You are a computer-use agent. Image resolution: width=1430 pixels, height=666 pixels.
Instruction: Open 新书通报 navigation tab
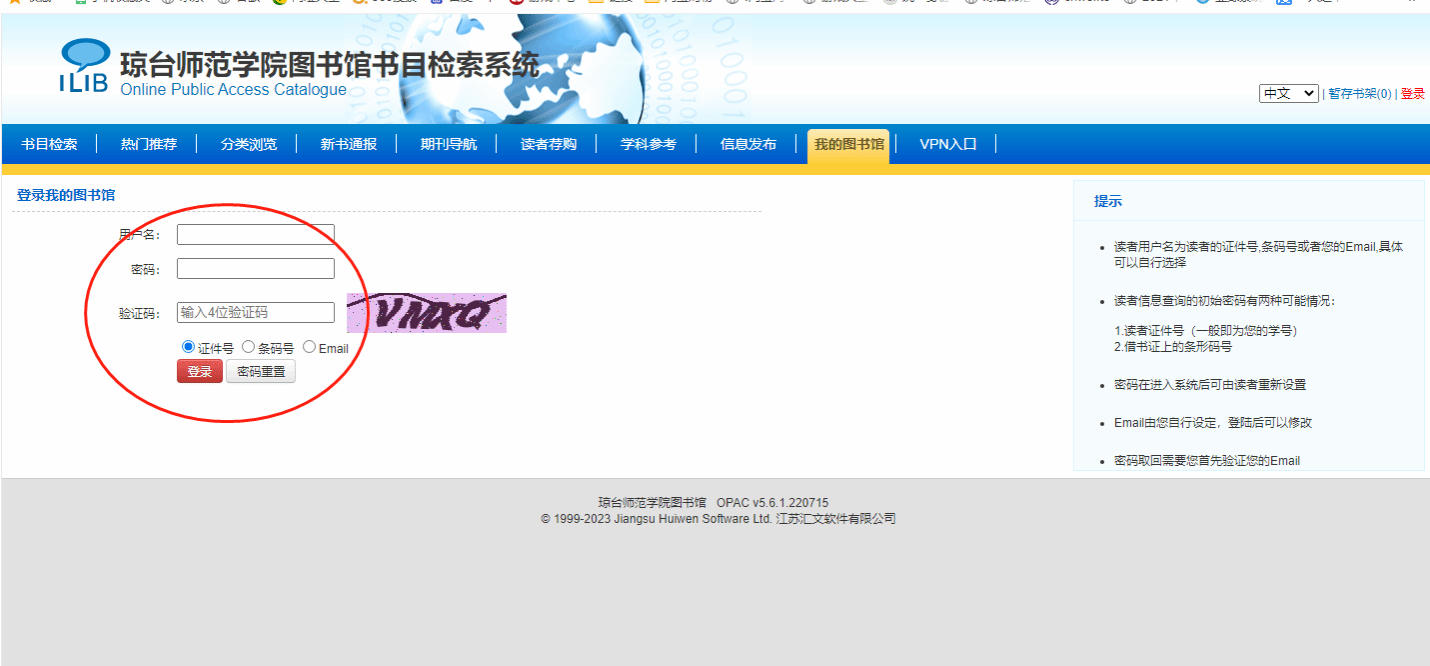click(x=348, y=144)
